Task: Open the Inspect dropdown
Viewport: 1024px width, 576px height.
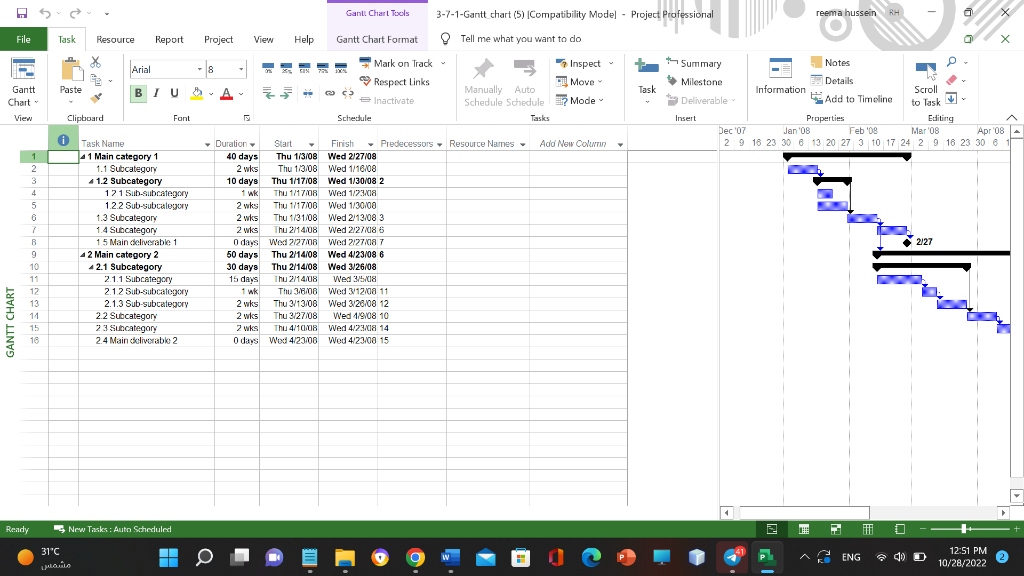Action: [584, 63]
